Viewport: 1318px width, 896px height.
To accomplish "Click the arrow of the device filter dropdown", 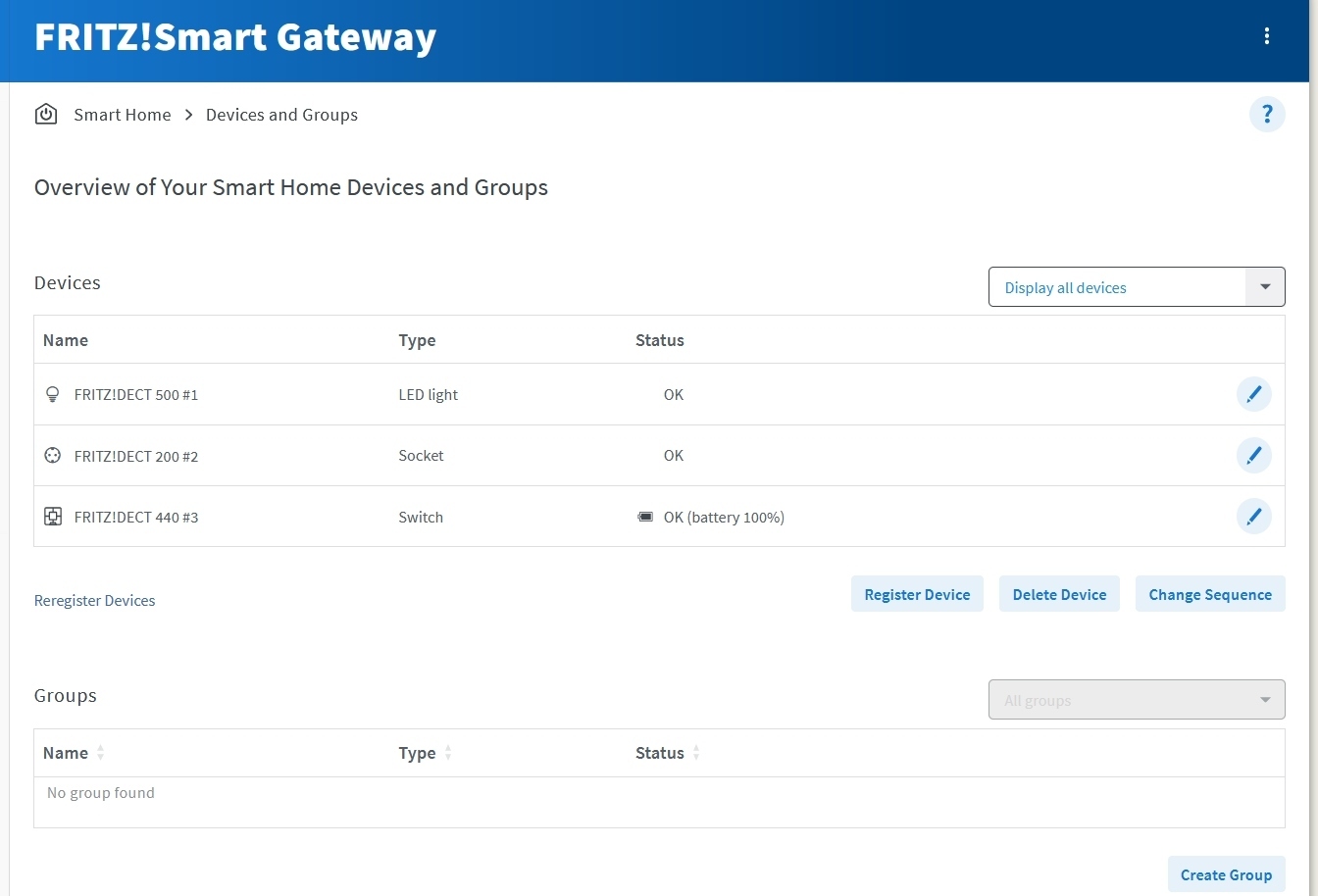I will tap(1265, 287).
